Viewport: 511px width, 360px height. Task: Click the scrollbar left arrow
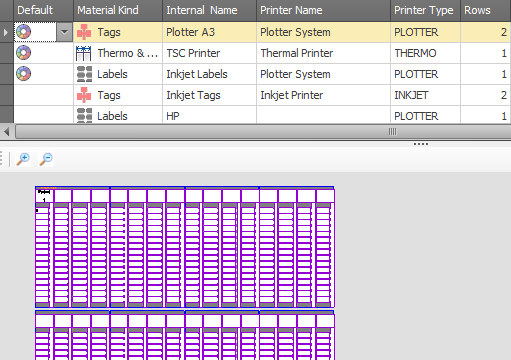click(7, 132)
